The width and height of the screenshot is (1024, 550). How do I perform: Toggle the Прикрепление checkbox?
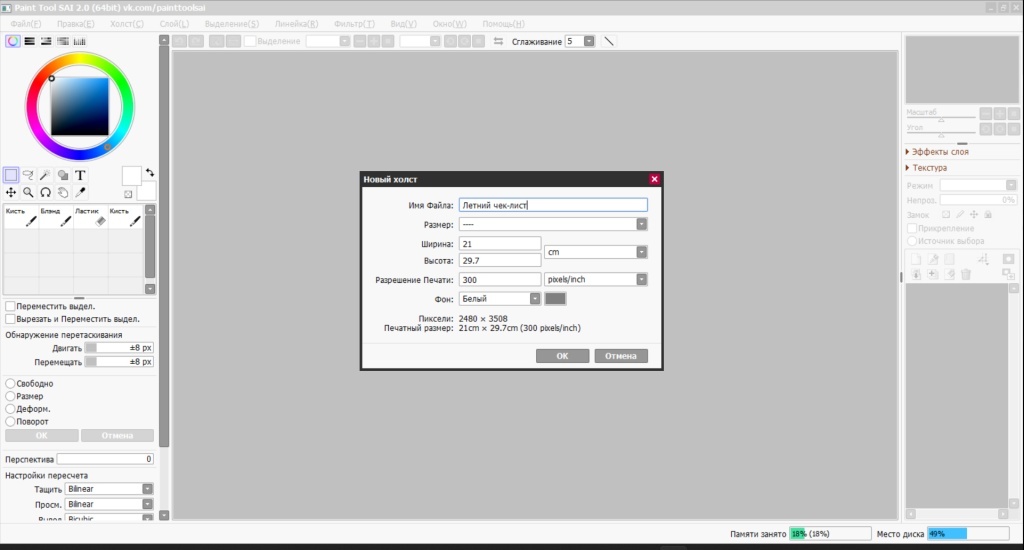pyautogui.click(x=912, y=228)
